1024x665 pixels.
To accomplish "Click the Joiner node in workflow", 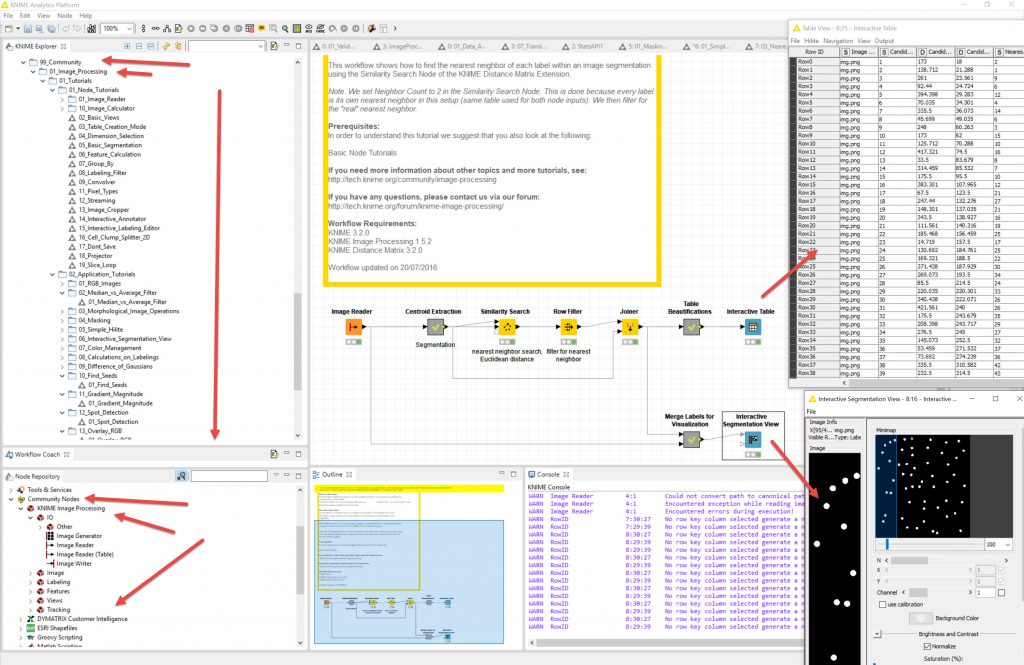I will tap(629, 327).
